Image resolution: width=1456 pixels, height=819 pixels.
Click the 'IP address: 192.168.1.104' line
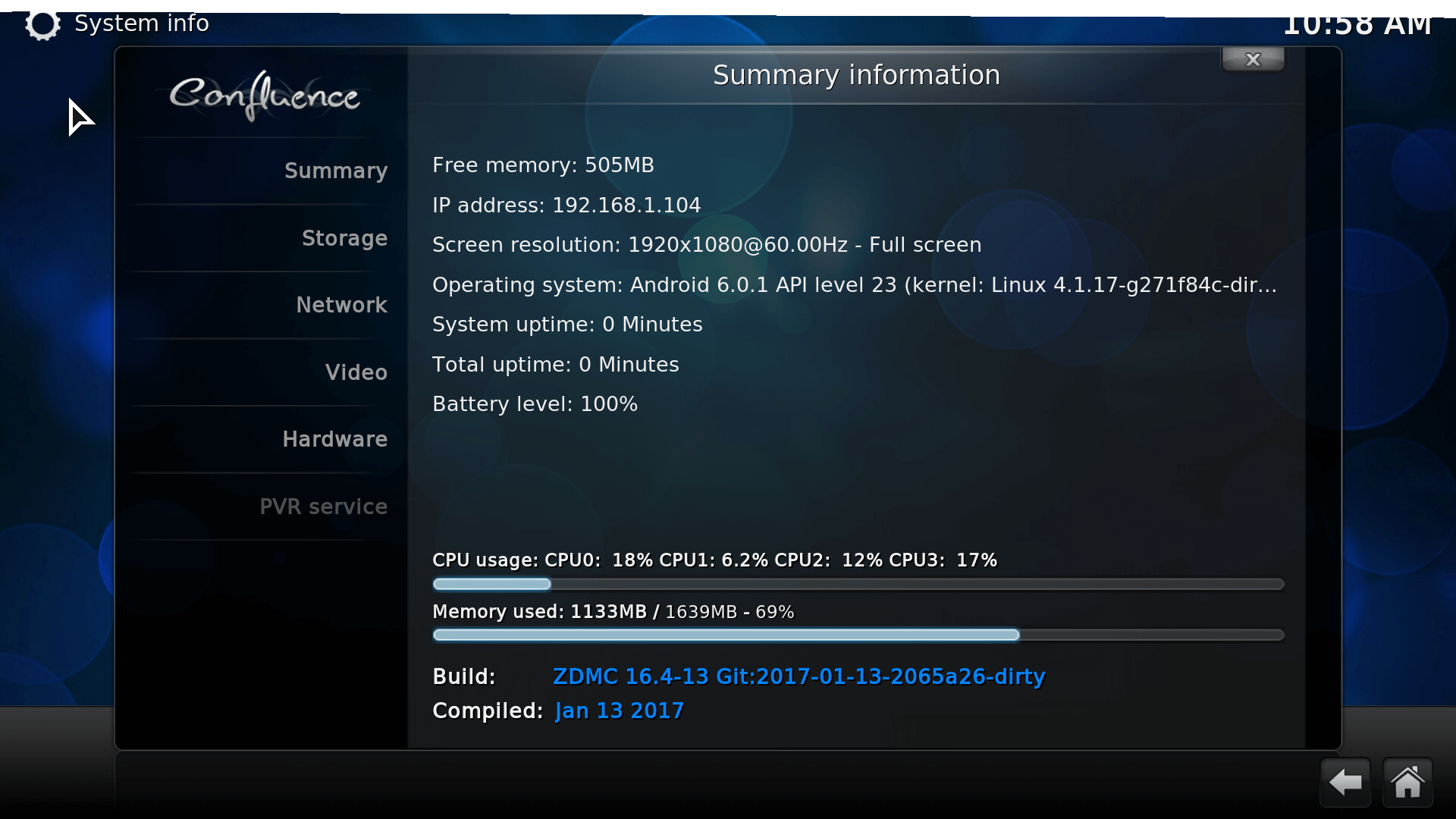click(566, 206)
